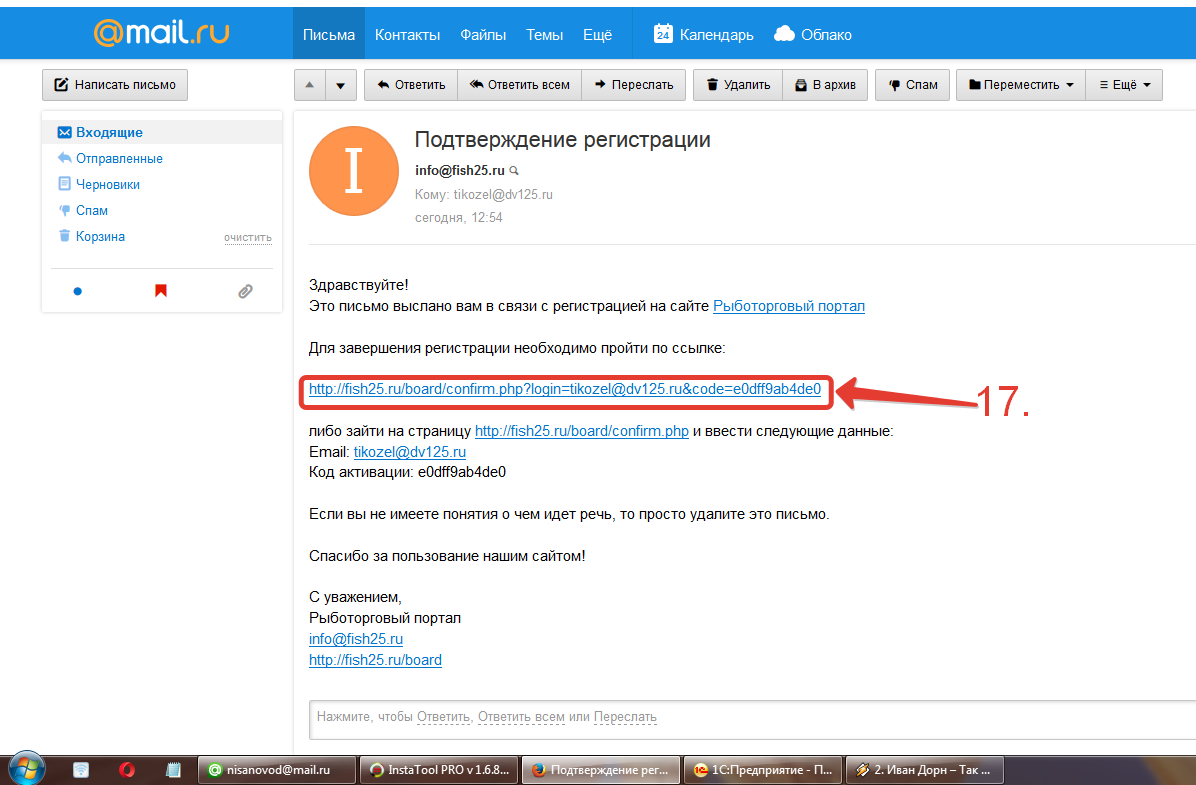
Task: Filter by unread blue dot icon
Action: click(x=78, y=291)
